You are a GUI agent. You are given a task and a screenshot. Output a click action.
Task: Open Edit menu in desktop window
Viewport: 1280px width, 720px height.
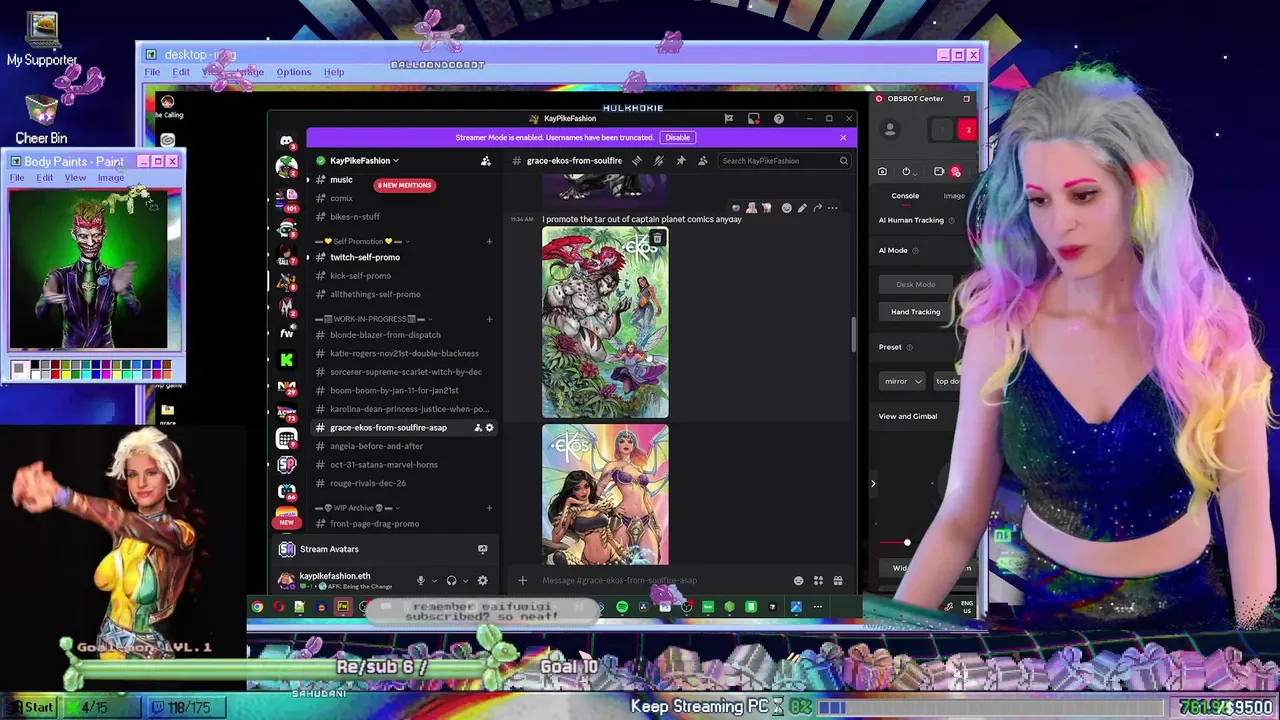pyautogui.click(x=181, y=72)
